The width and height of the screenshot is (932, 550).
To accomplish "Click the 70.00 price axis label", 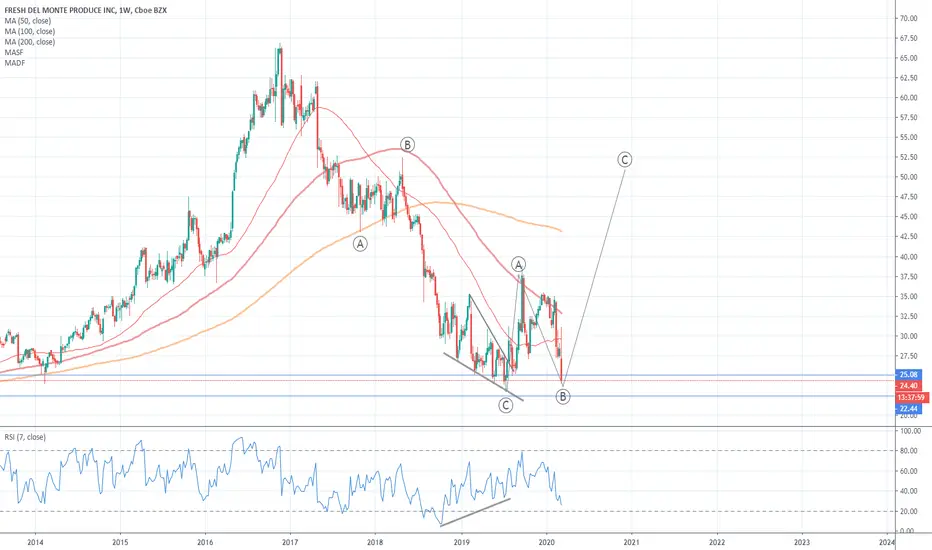I will point(908,18).
